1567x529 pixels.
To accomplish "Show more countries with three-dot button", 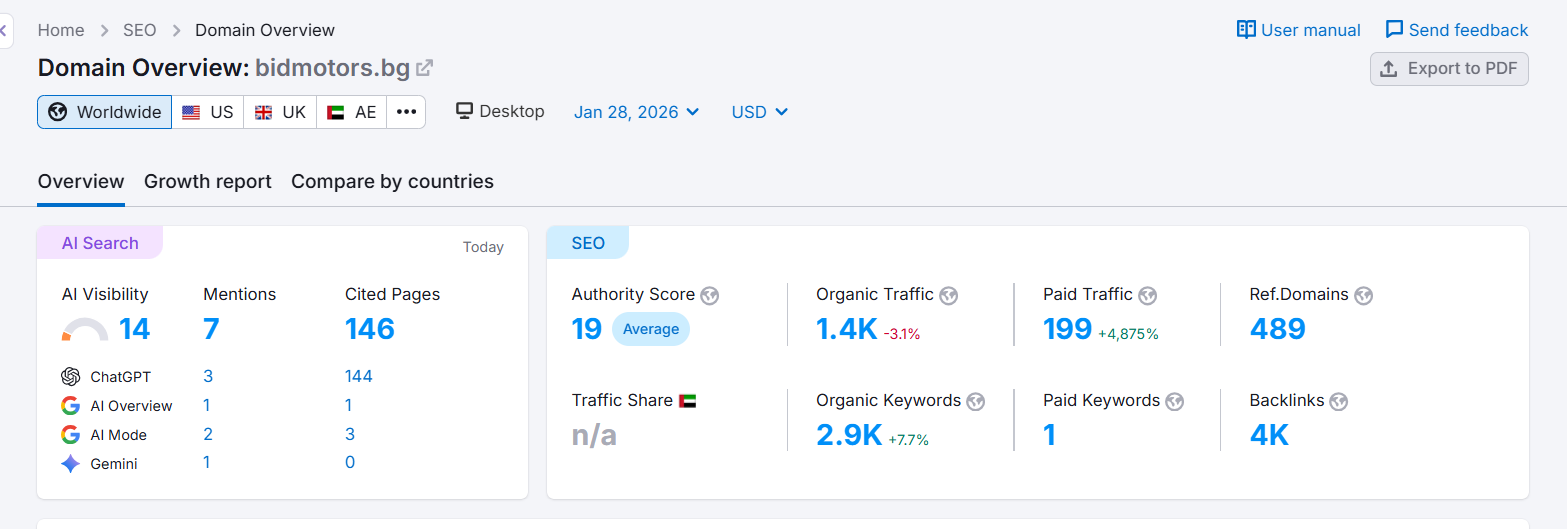I will click(406, 112).
